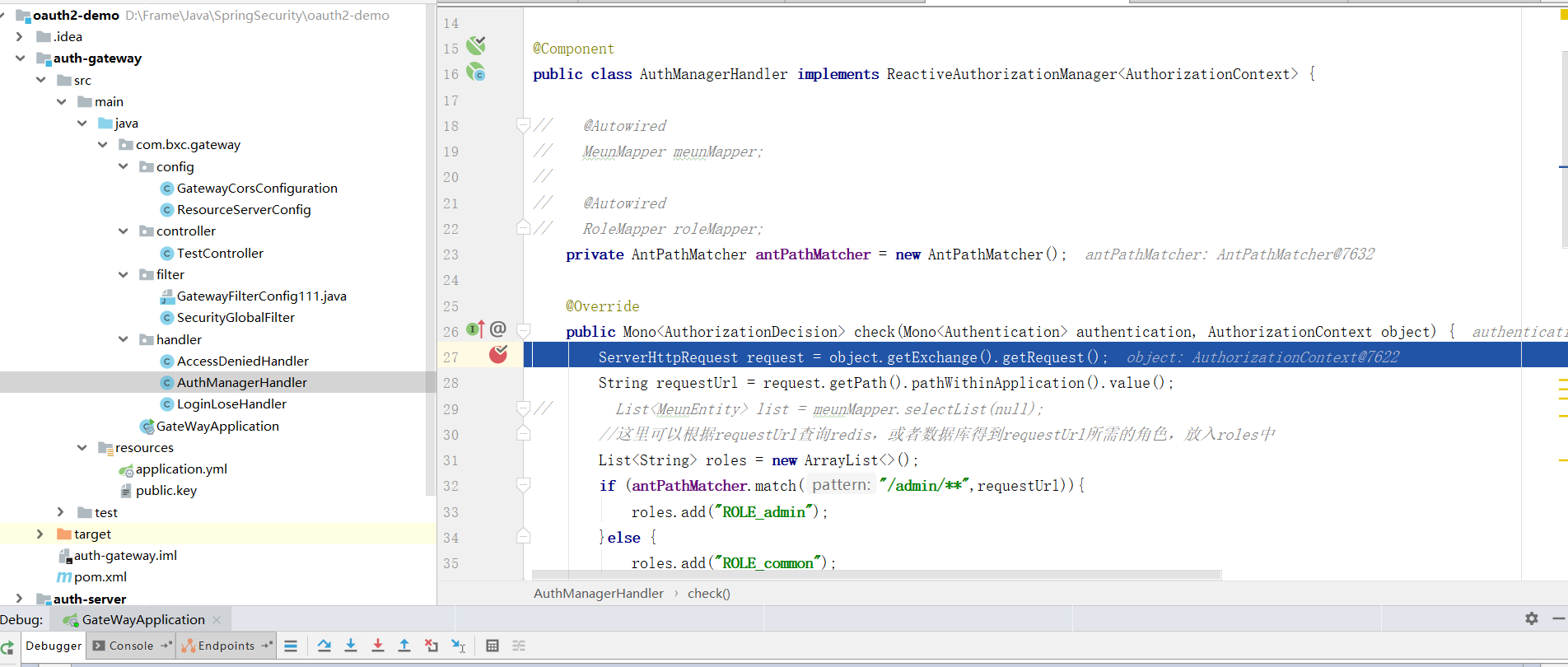Collapse the controller package
1568x667 pixels.
pyautogui.click(x=124, y=231)
